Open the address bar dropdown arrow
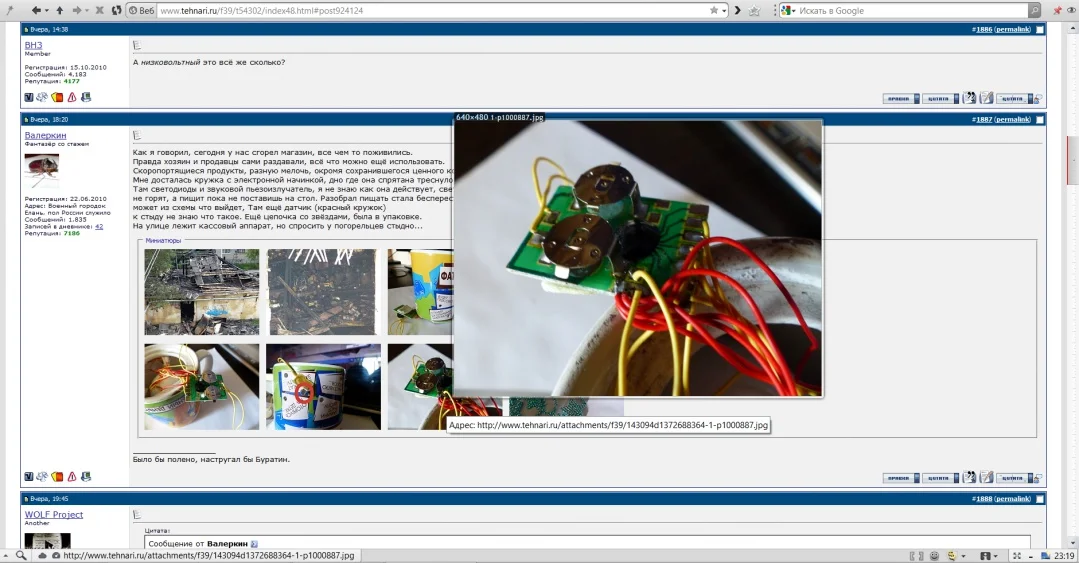Image resolution: width=1079 pixels, height=563 pixels. [x=725, y=11]
